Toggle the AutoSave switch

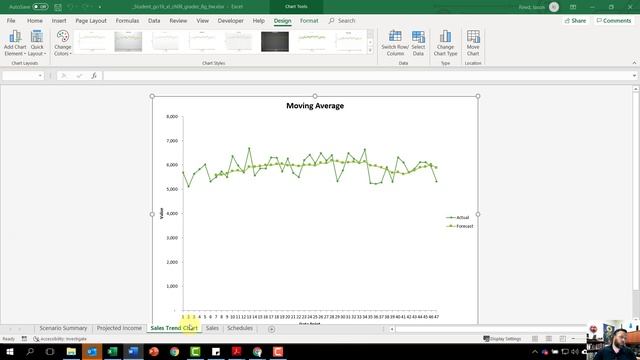[x=40, y=7]
